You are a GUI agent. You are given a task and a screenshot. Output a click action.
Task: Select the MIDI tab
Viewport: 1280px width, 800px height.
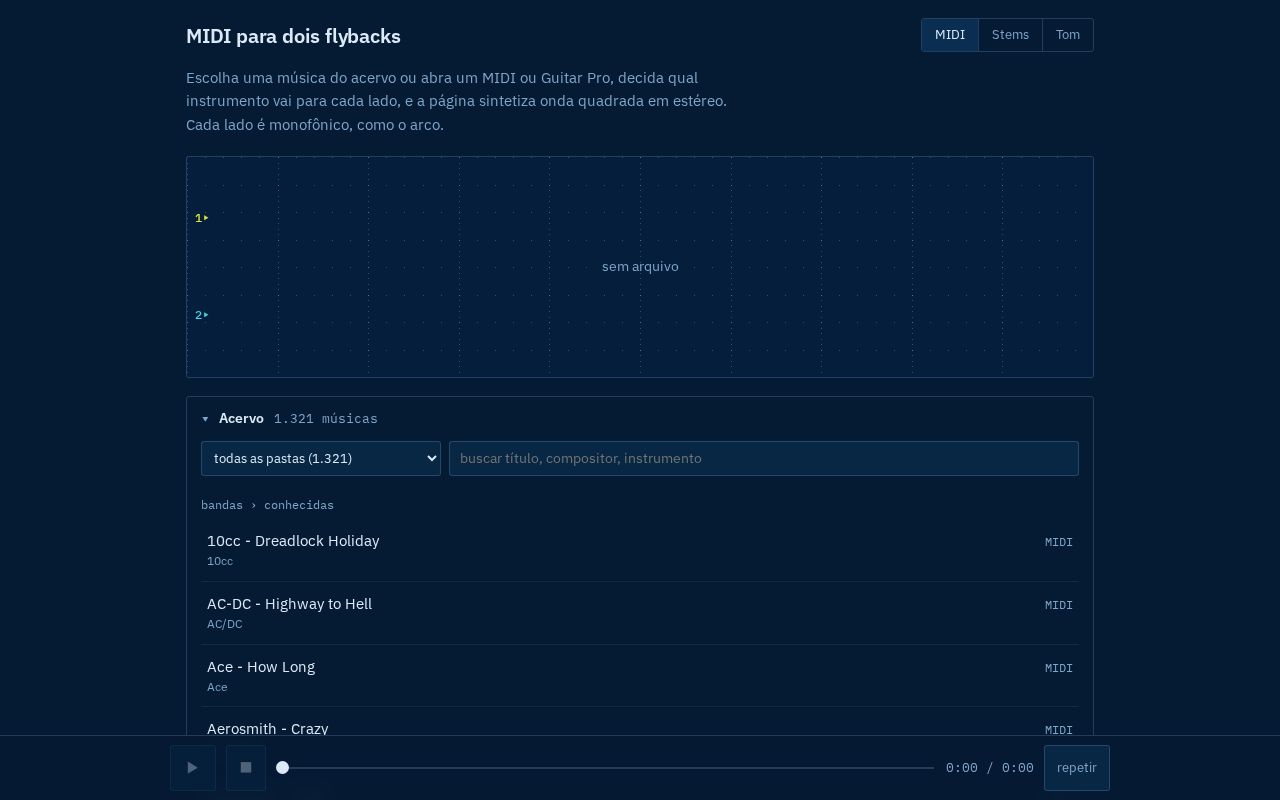tap(950, 35)
